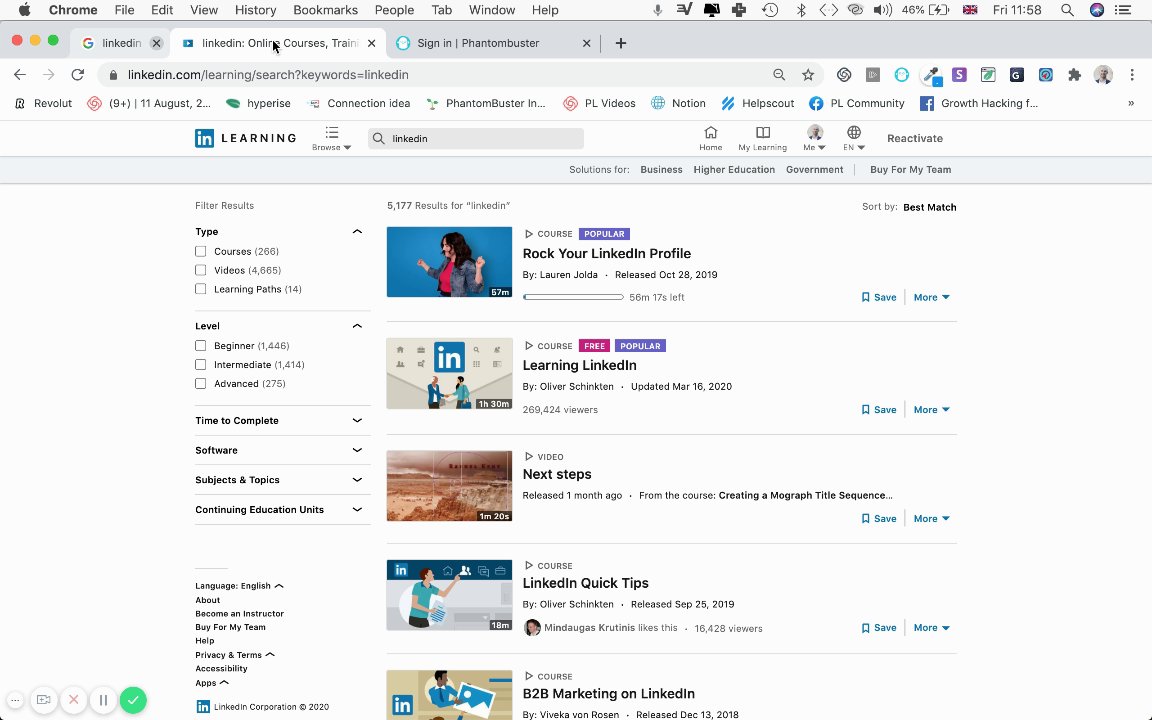Open the Bookmarks menu

coord(325,10)
